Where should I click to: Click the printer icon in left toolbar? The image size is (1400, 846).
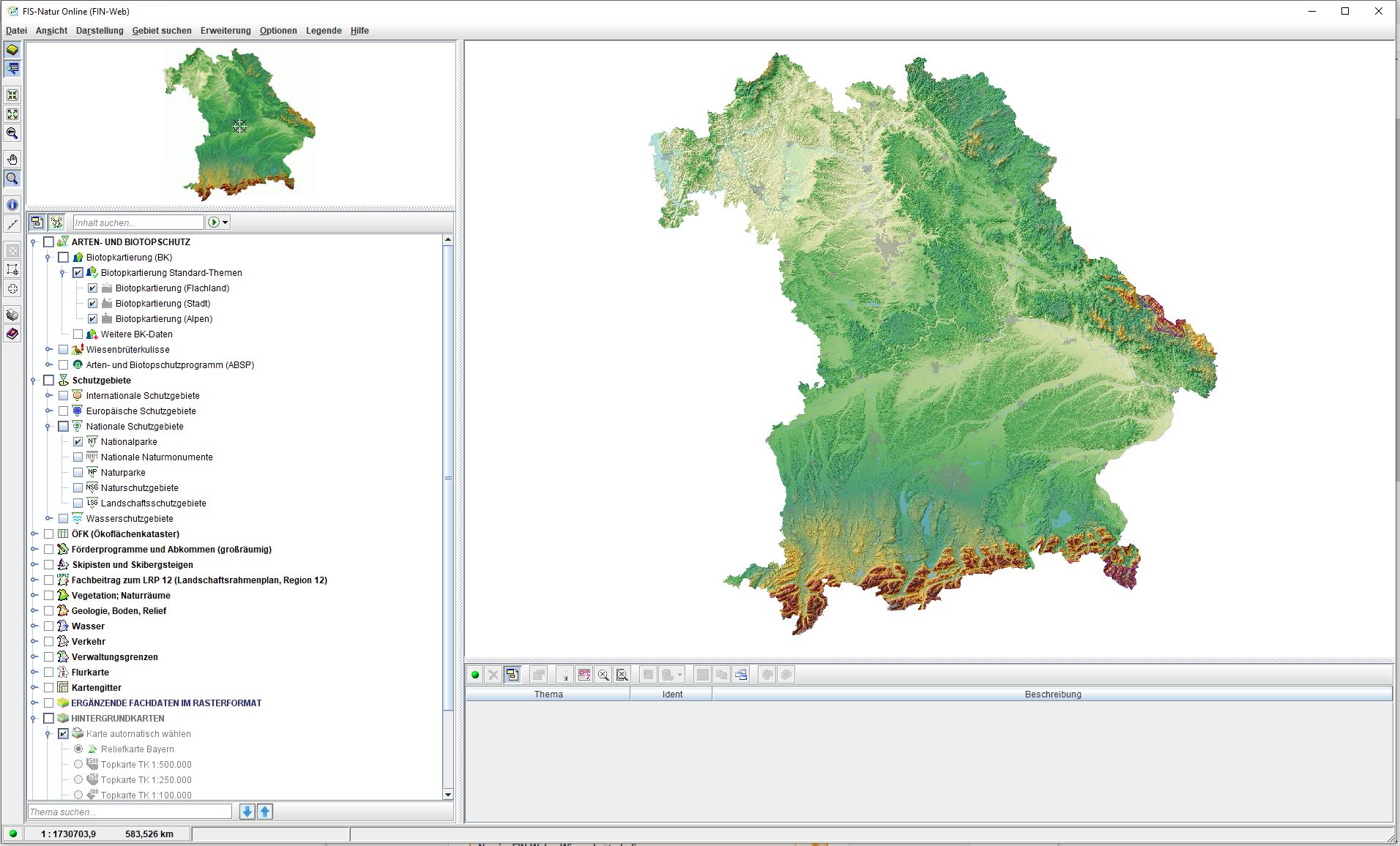click(12, 315)
